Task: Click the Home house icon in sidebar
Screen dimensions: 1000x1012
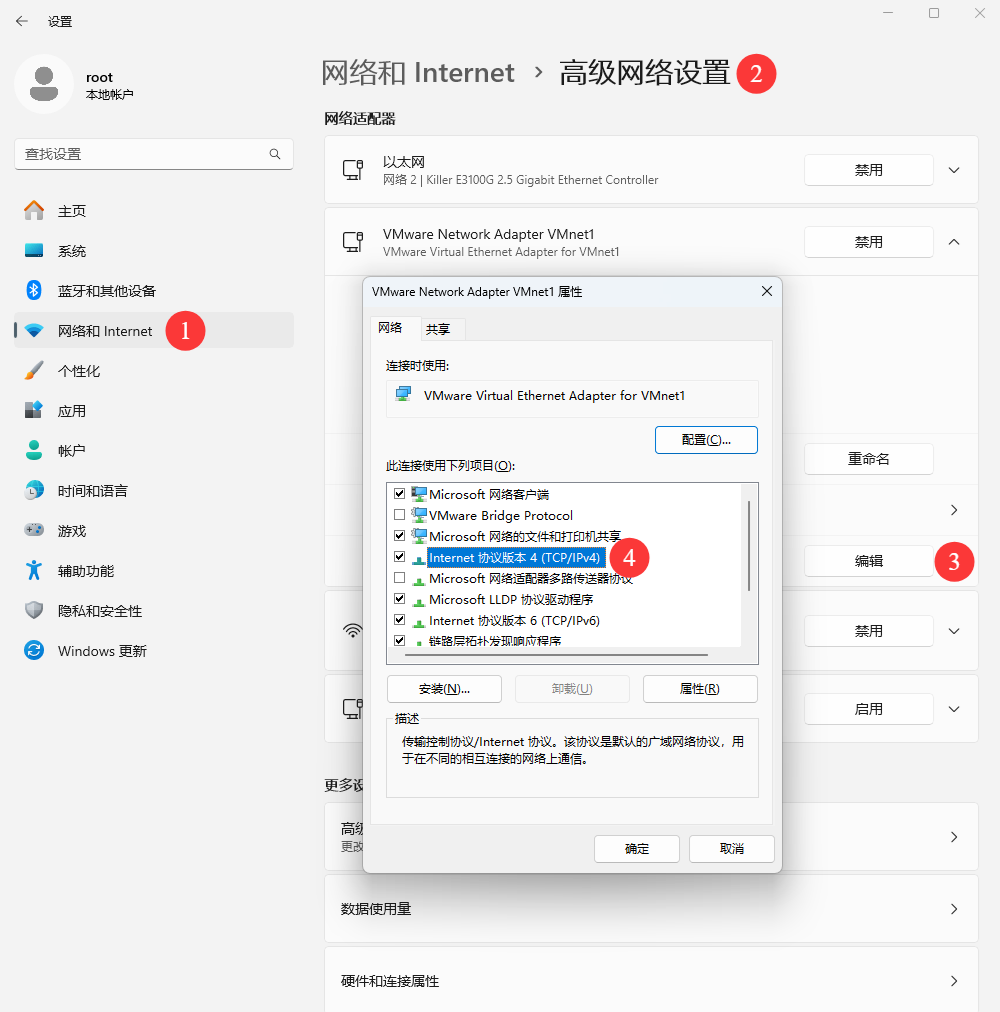Action: pyautogui.click(x=34, y=211)
